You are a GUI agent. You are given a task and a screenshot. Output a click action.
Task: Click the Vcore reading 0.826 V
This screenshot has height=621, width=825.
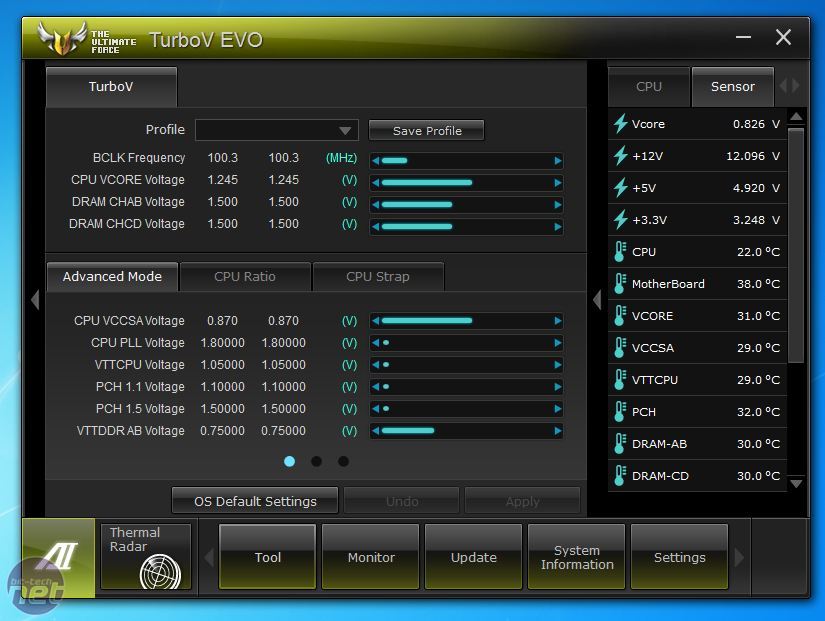[x=756, y=124]
